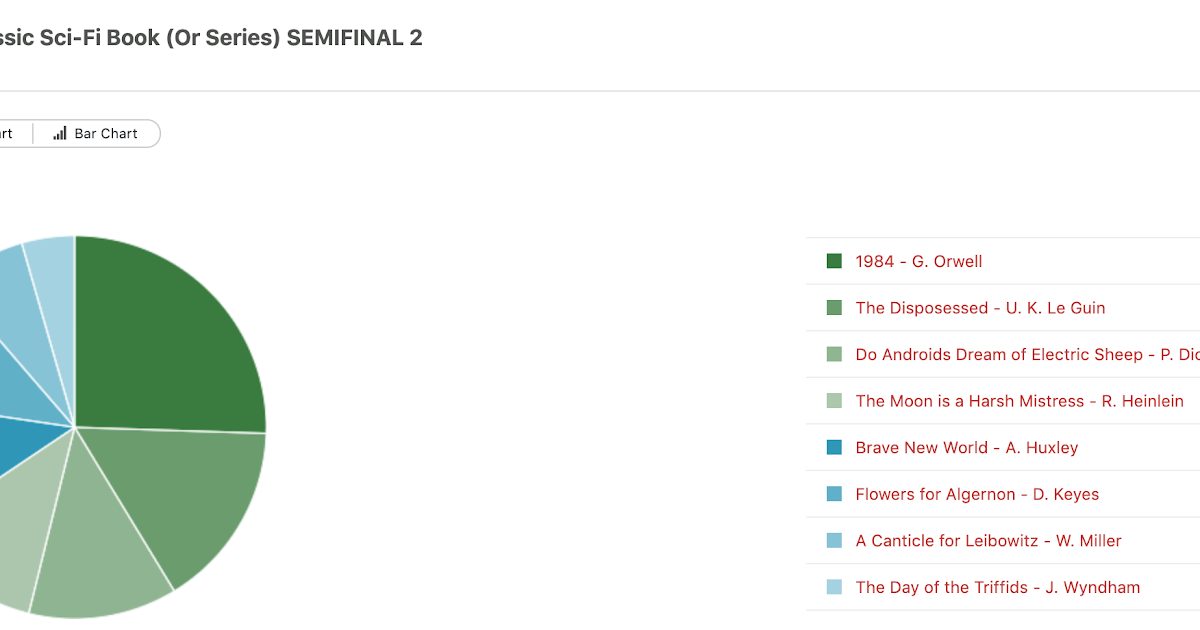The image size is (1200, 630).
Task: Click The Day of the Triffids swatch
Action: (834, 587)
